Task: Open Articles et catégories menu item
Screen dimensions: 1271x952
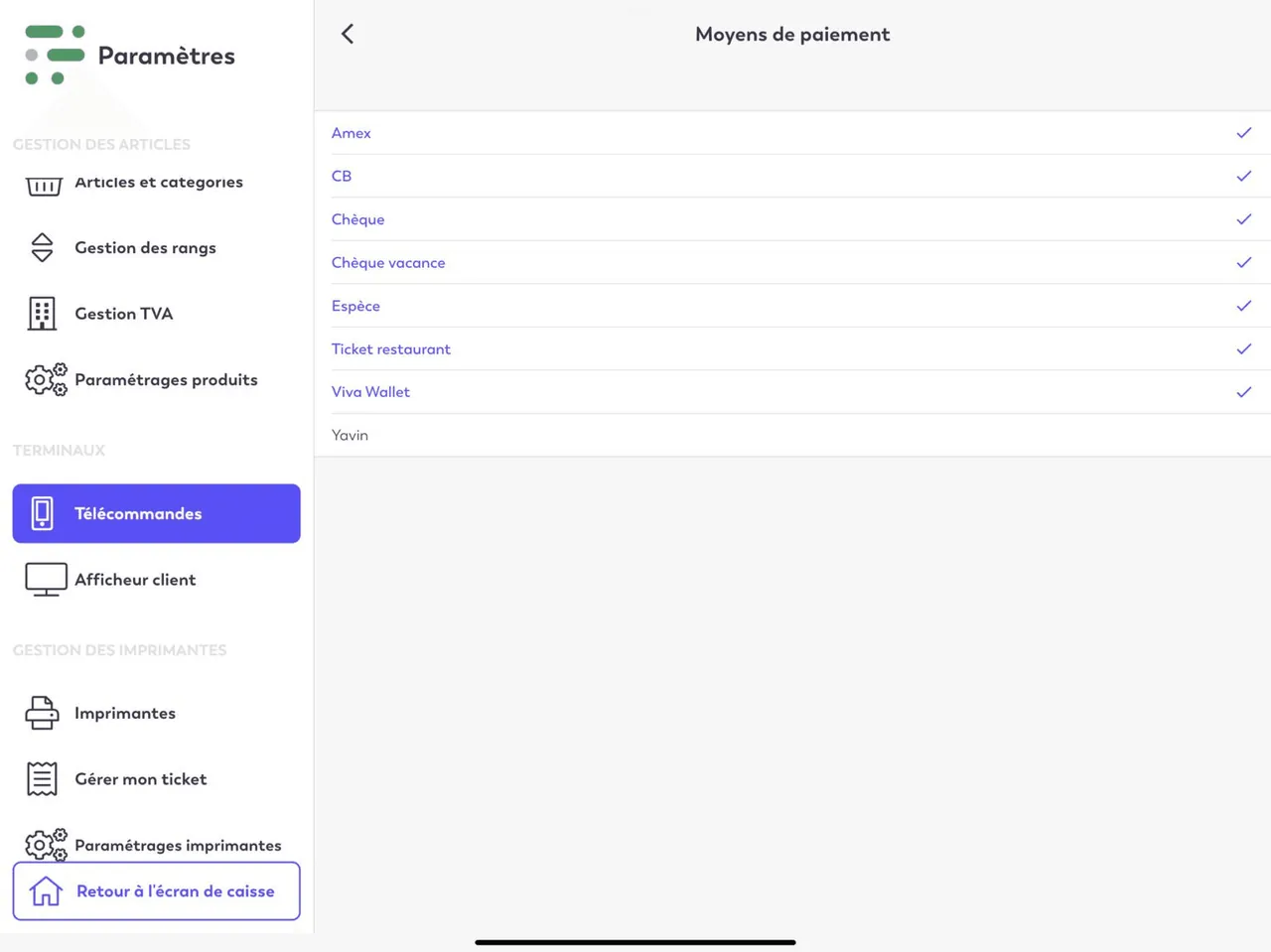Action: coord(157,182)
